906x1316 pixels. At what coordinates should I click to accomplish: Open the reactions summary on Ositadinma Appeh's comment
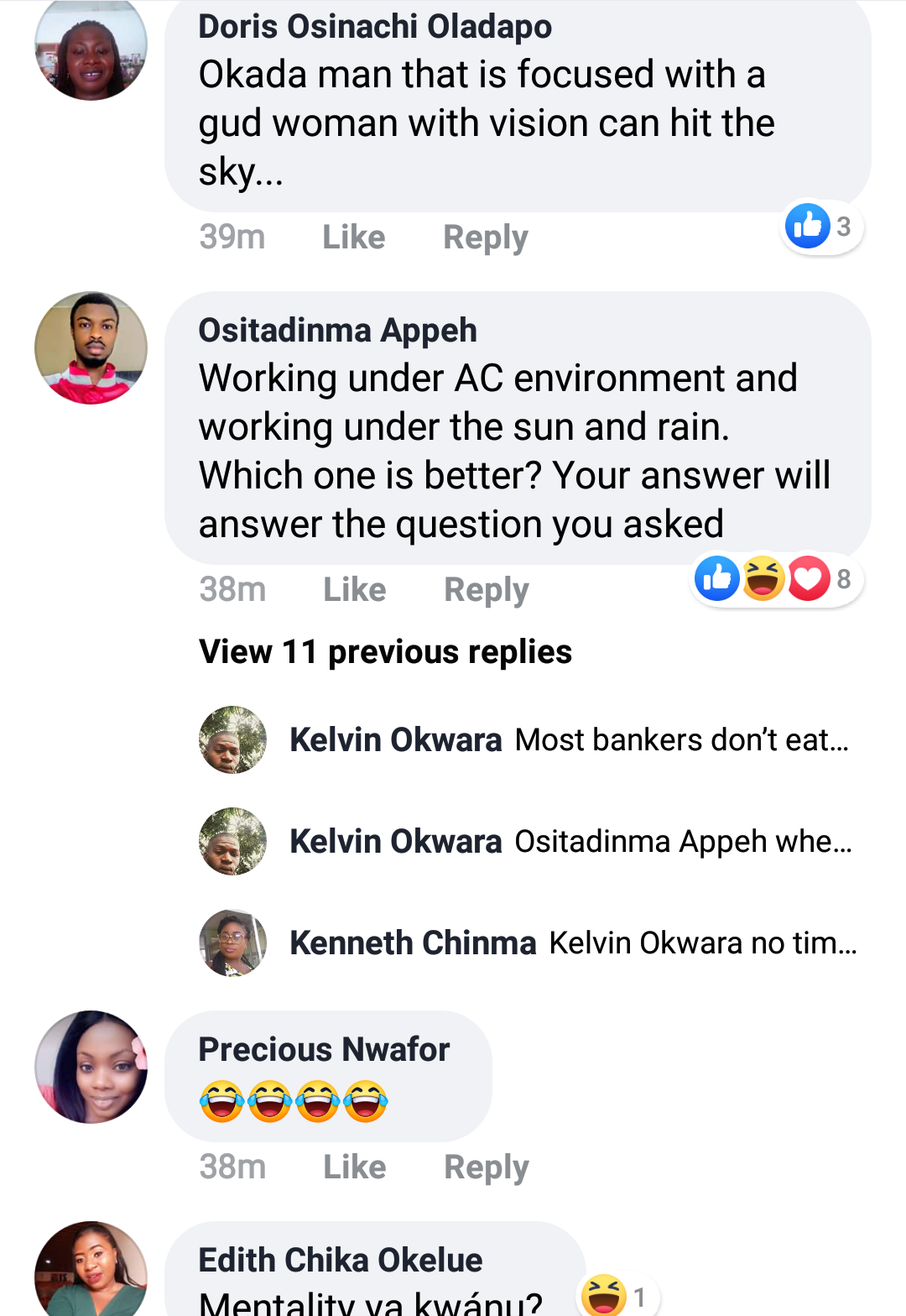point(775,578)
